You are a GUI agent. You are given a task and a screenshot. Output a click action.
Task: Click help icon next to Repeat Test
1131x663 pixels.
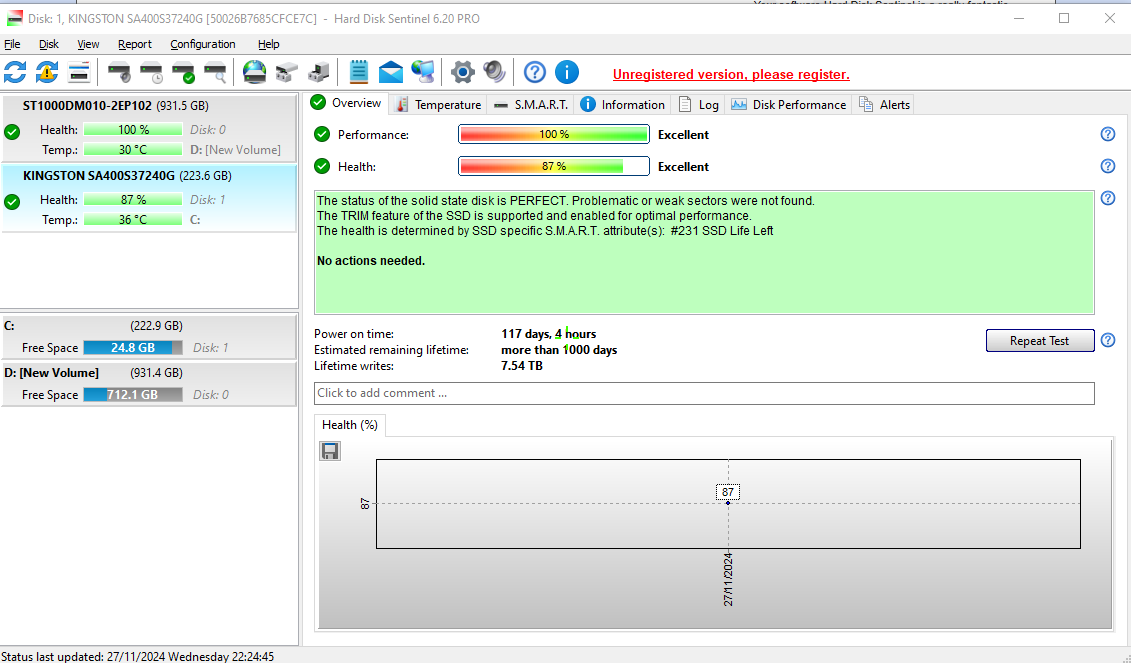pos(1108,341)
